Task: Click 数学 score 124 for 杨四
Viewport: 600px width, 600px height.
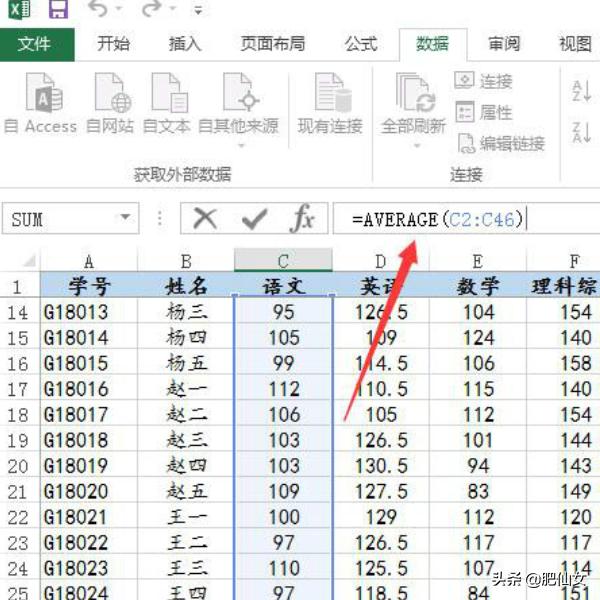Action: pyautogui.click(x=478, y=338)
